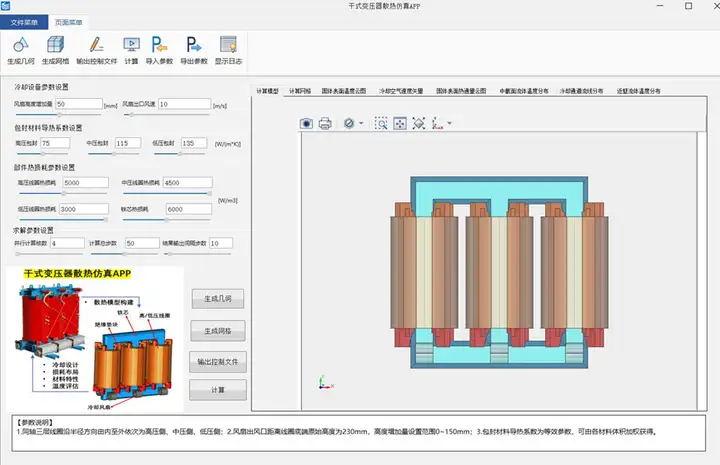The width and height of the screenshot is (720, 465).
Task: Open the 冷却通道流线分布 tab
Action: pyautogui.click(x=581, y=91)
